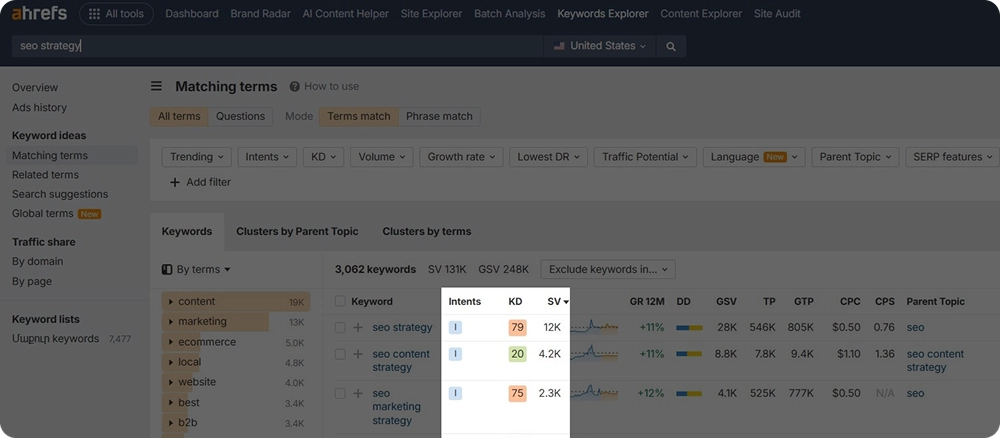Run search with magnifier icon
This screenshot has width=1000, height=438.
[670, 46]
